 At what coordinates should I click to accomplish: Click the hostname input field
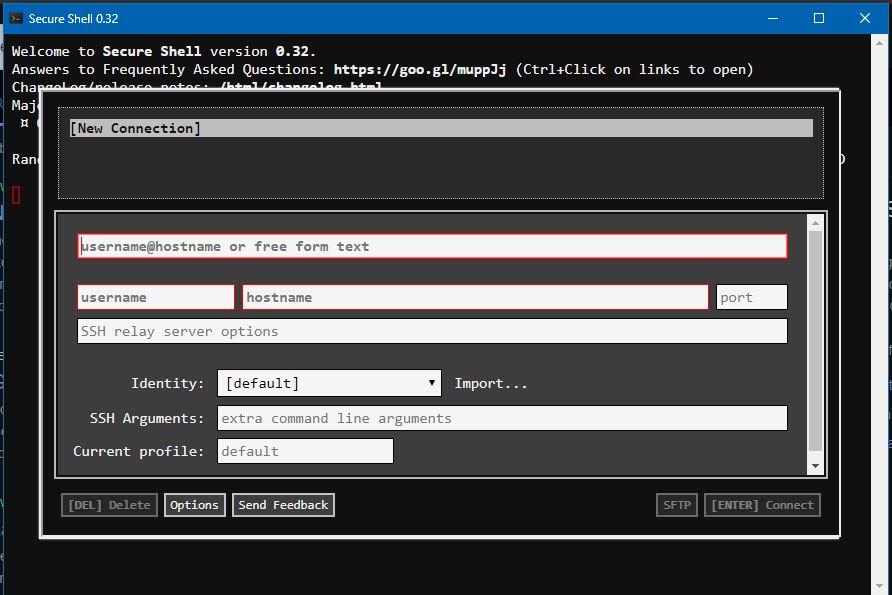(476, 297)
